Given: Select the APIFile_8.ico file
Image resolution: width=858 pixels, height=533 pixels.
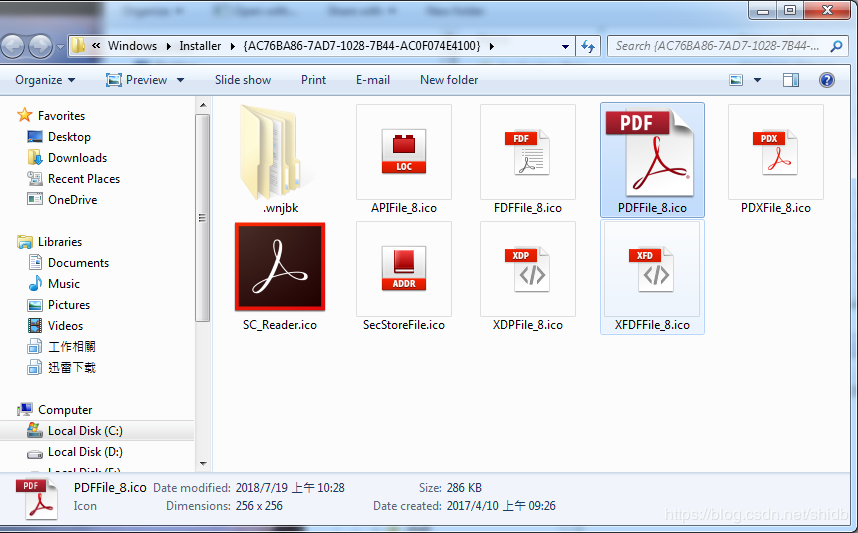Looking at the screenshot, I should coord(403,152).
